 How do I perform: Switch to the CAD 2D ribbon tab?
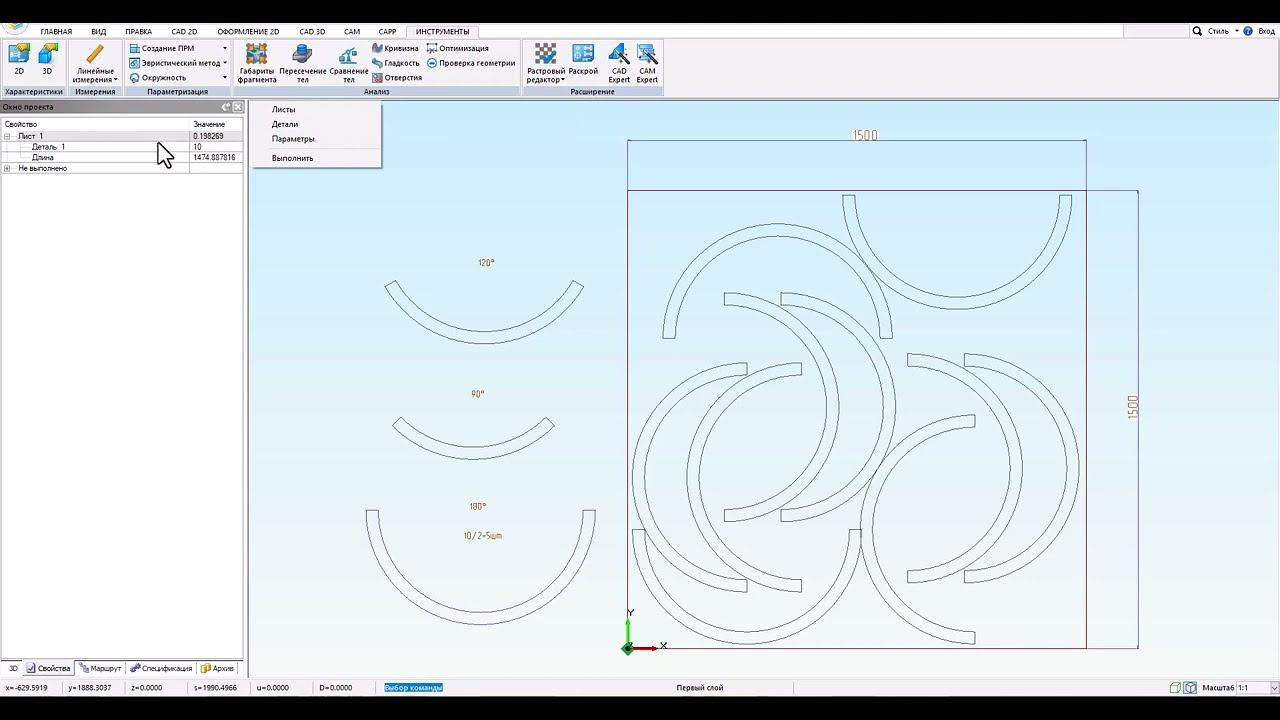pyautogui.click(x=184, y=32)
